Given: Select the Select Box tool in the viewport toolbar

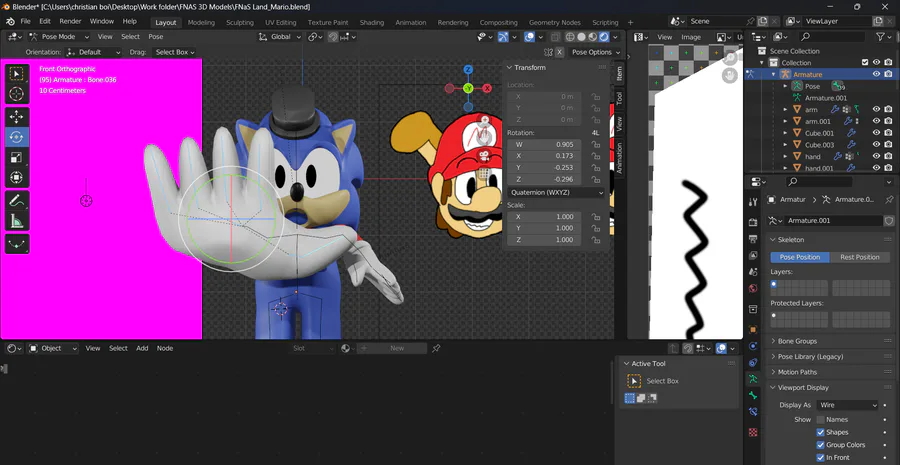Looking at the screenshot, I should [x=17, y=74].
